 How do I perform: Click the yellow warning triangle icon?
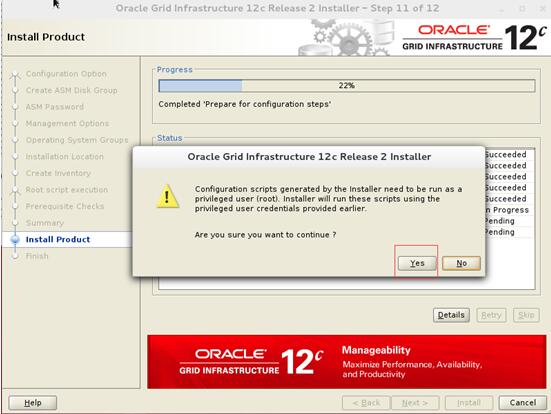(x=168, y=196)
